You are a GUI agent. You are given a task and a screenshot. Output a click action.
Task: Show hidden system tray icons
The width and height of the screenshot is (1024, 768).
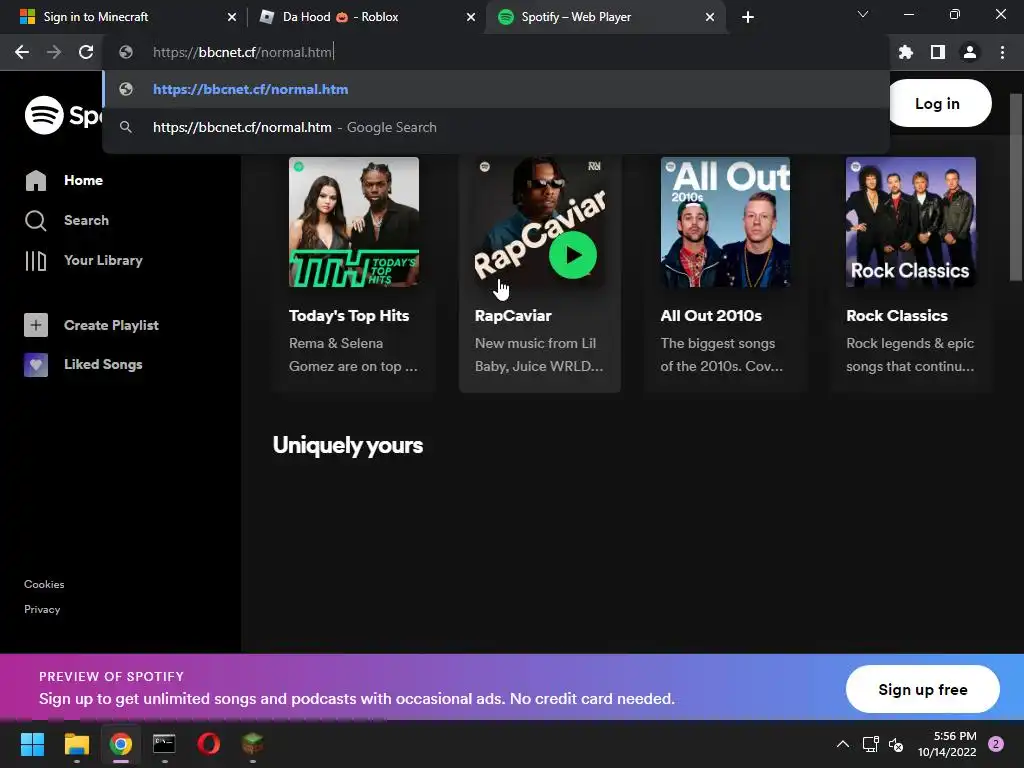843,744
